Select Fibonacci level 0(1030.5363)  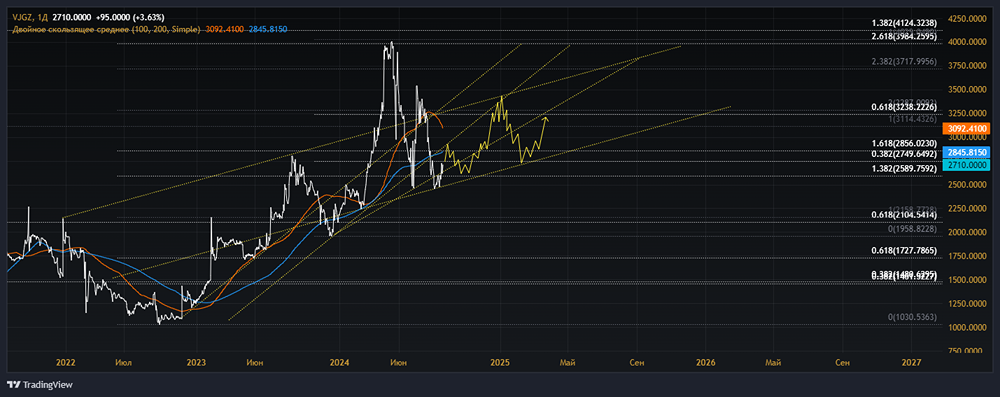click(913, 317)
